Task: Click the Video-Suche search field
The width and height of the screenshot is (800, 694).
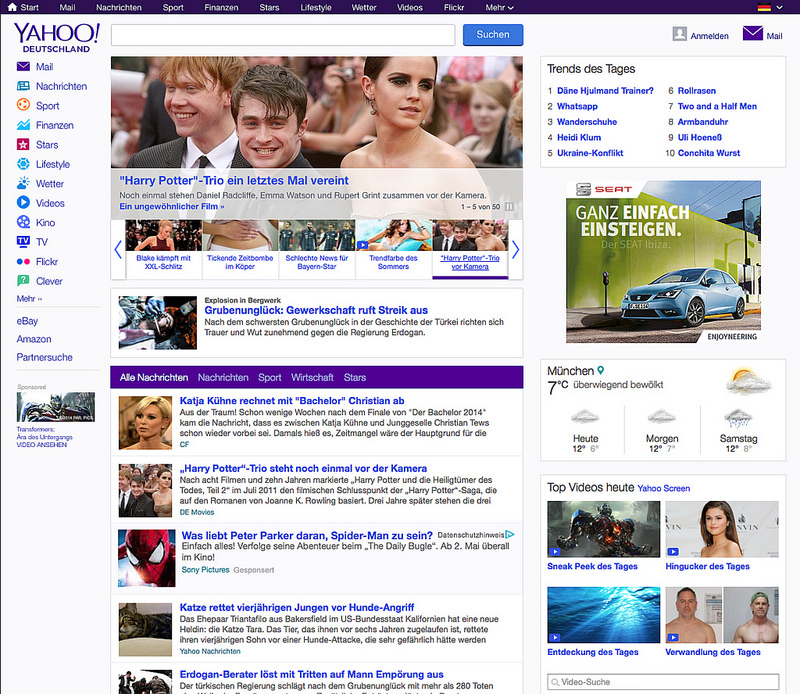Action: click(662, 682)
